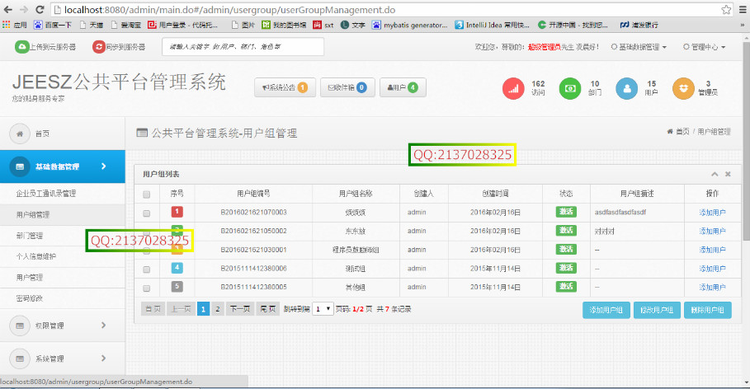Go to page 2 in pagination

[218, 309]
